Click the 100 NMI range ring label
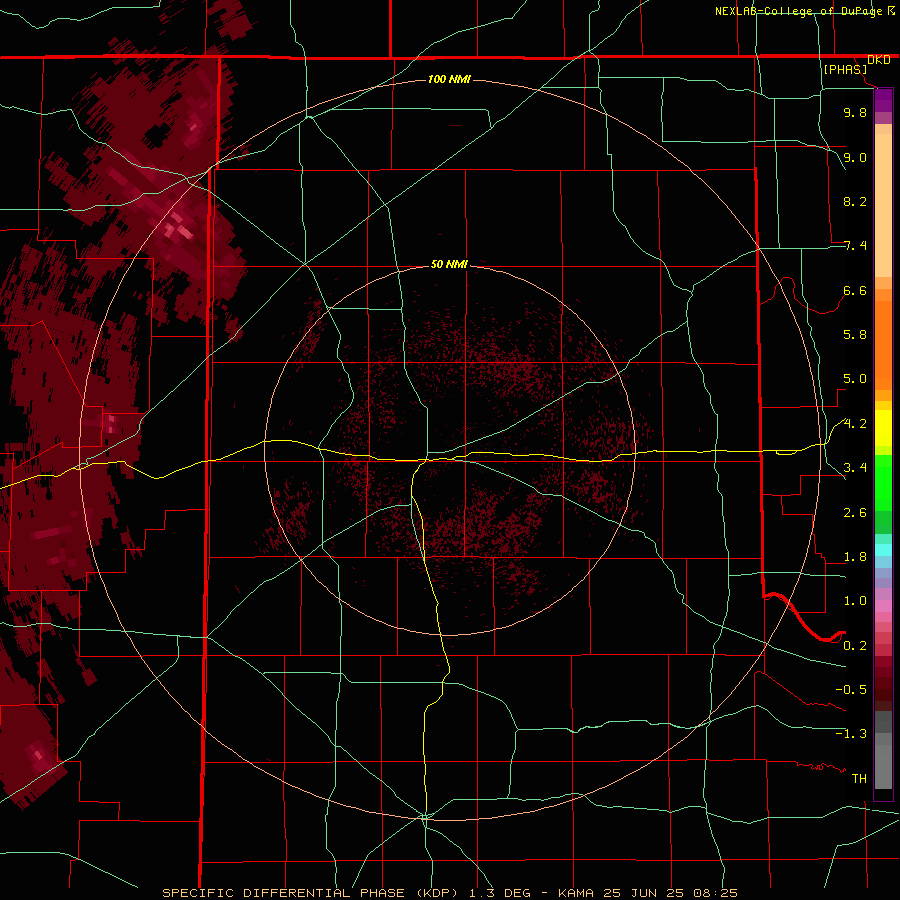 (x=449, y=79)
